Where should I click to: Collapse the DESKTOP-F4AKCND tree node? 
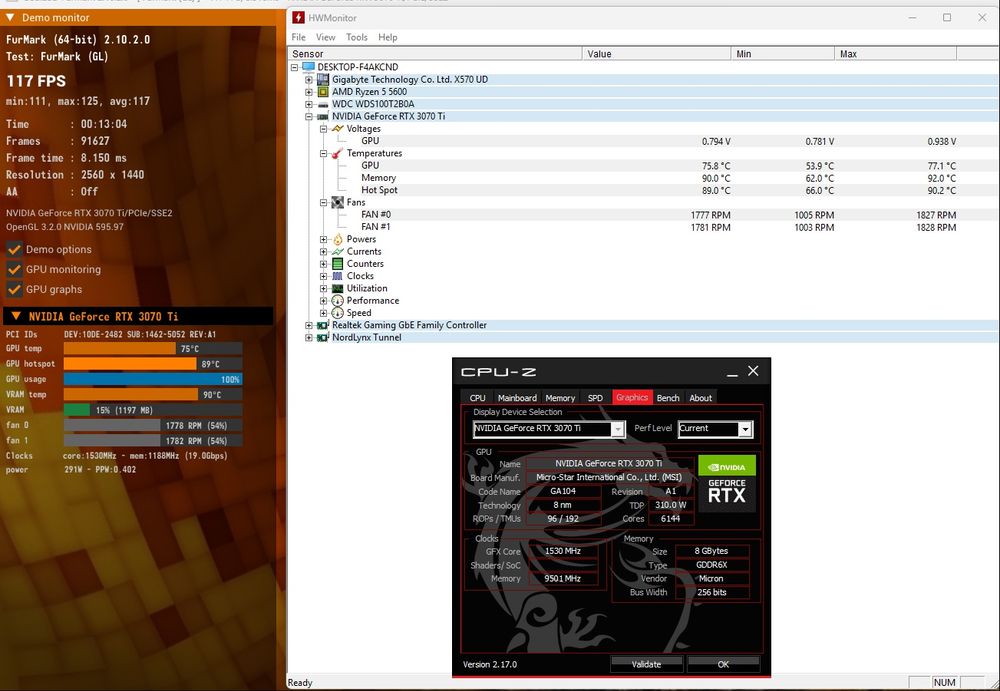[x=295, y=67]
